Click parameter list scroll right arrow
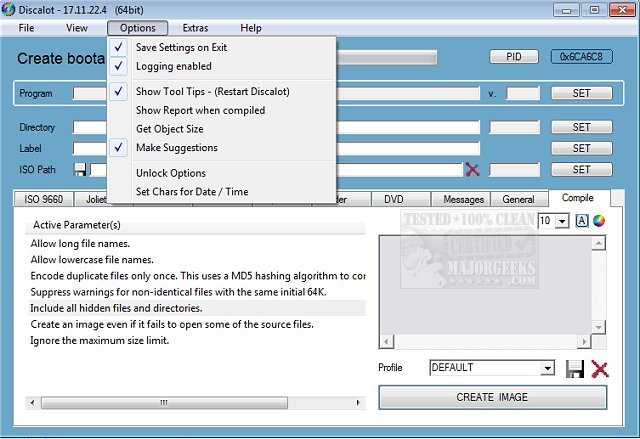This screenshot has width=640, height=439. coord(358,403)
